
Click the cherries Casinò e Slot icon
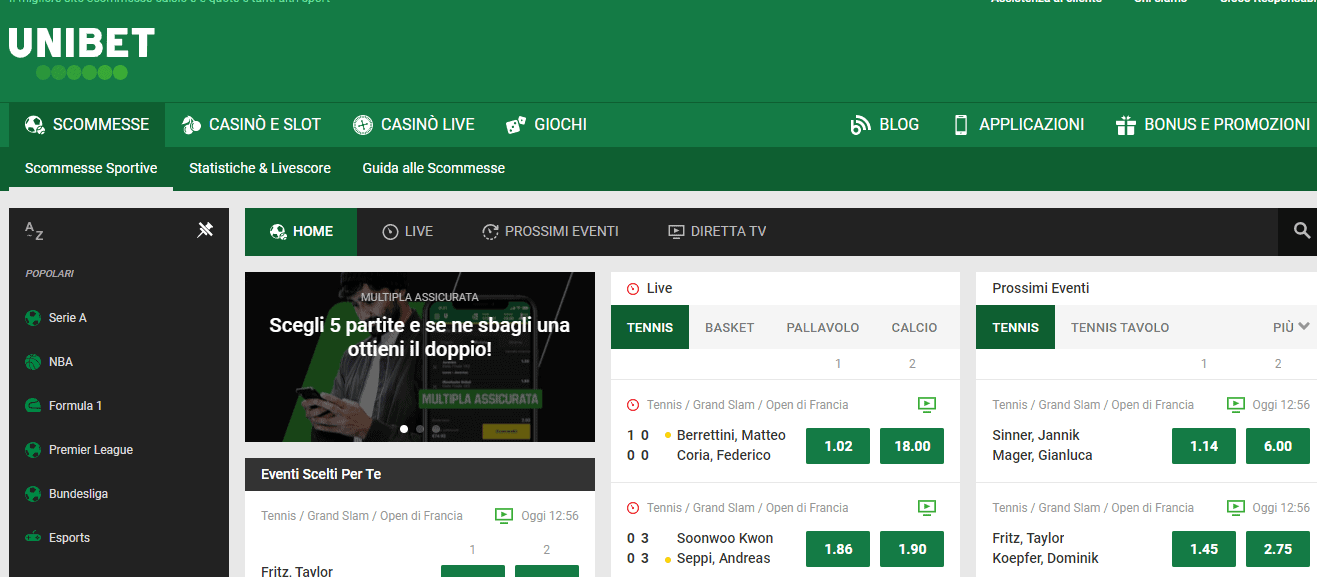click(191, 125)
